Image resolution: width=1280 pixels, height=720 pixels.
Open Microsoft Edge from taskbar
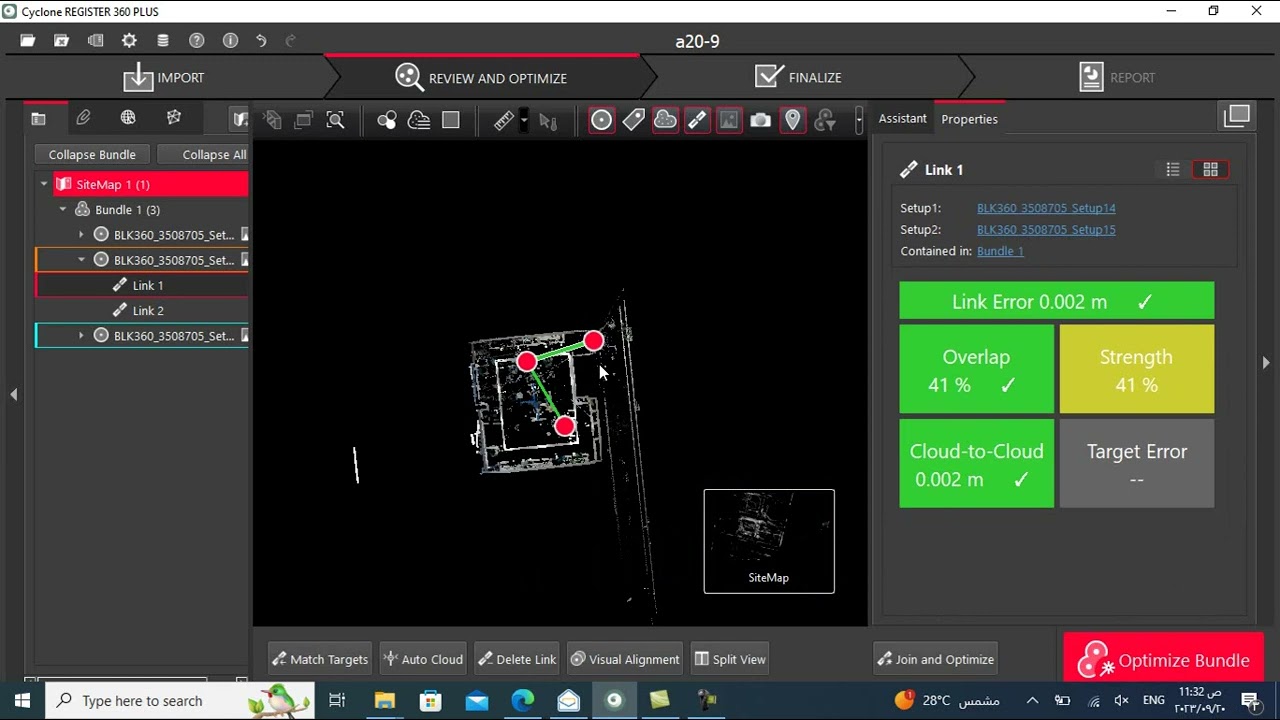pyautogui.click(x=523, y=700)
